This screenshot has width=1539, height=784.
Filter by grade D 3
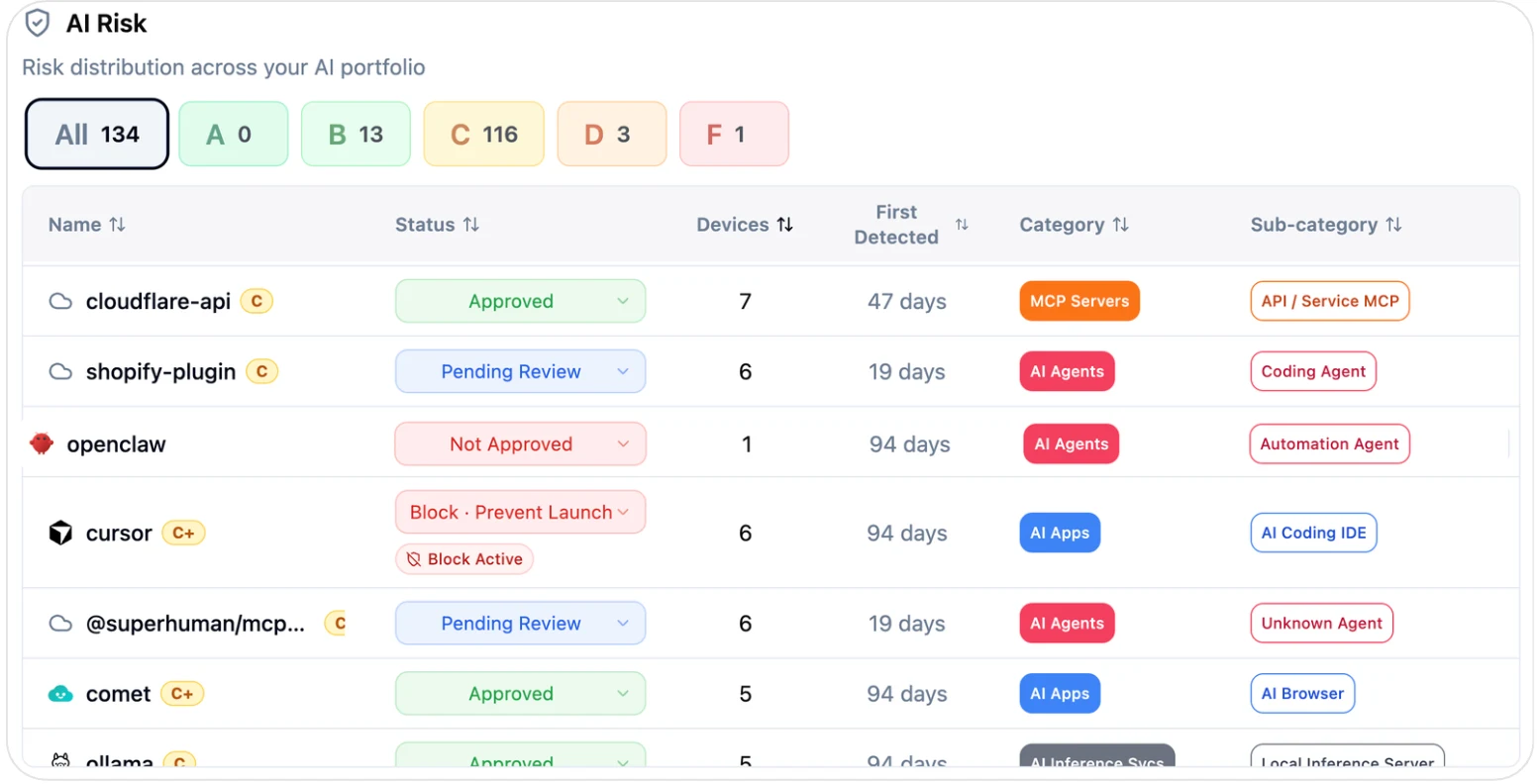[612, 134]
